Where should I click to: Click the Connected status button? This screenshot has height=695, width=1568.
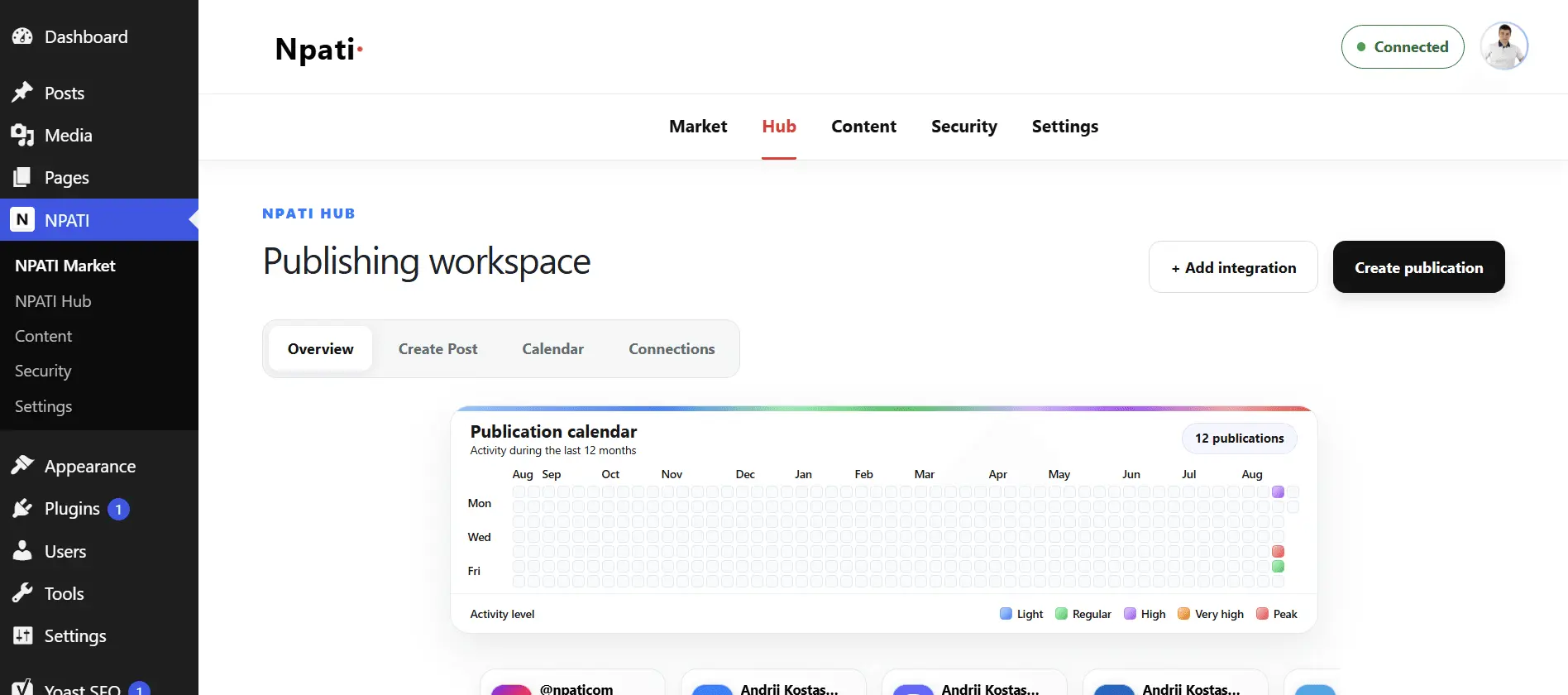pos(1403,47)
